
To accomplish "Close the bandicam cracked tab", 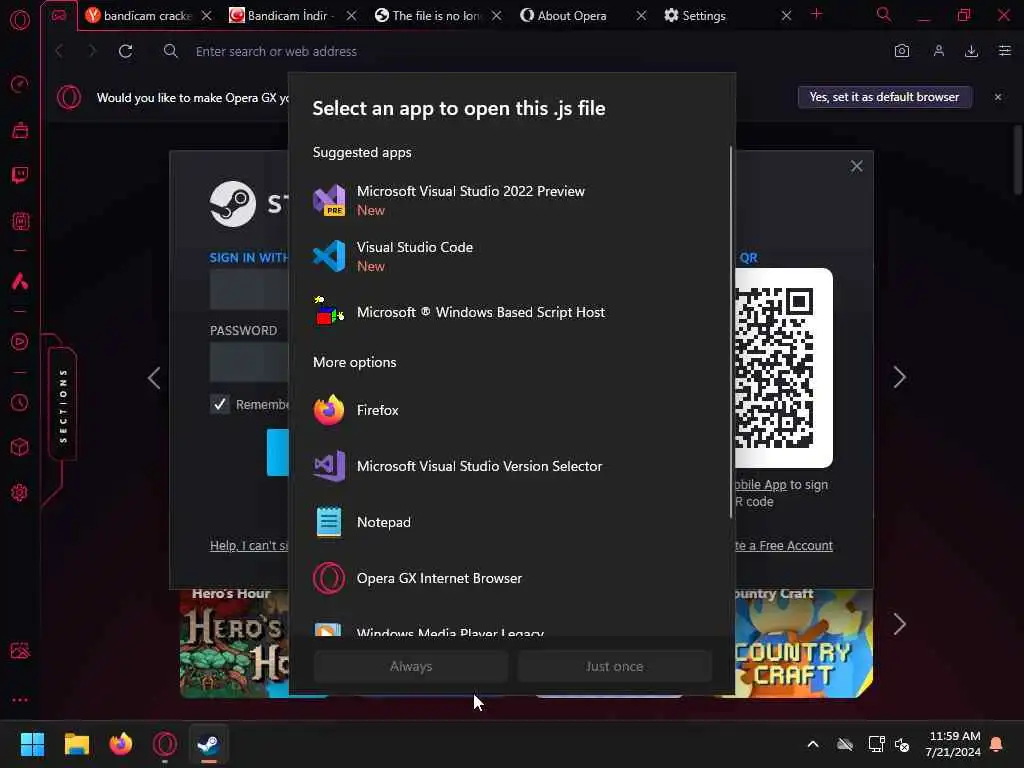I will tap(206, 16).
